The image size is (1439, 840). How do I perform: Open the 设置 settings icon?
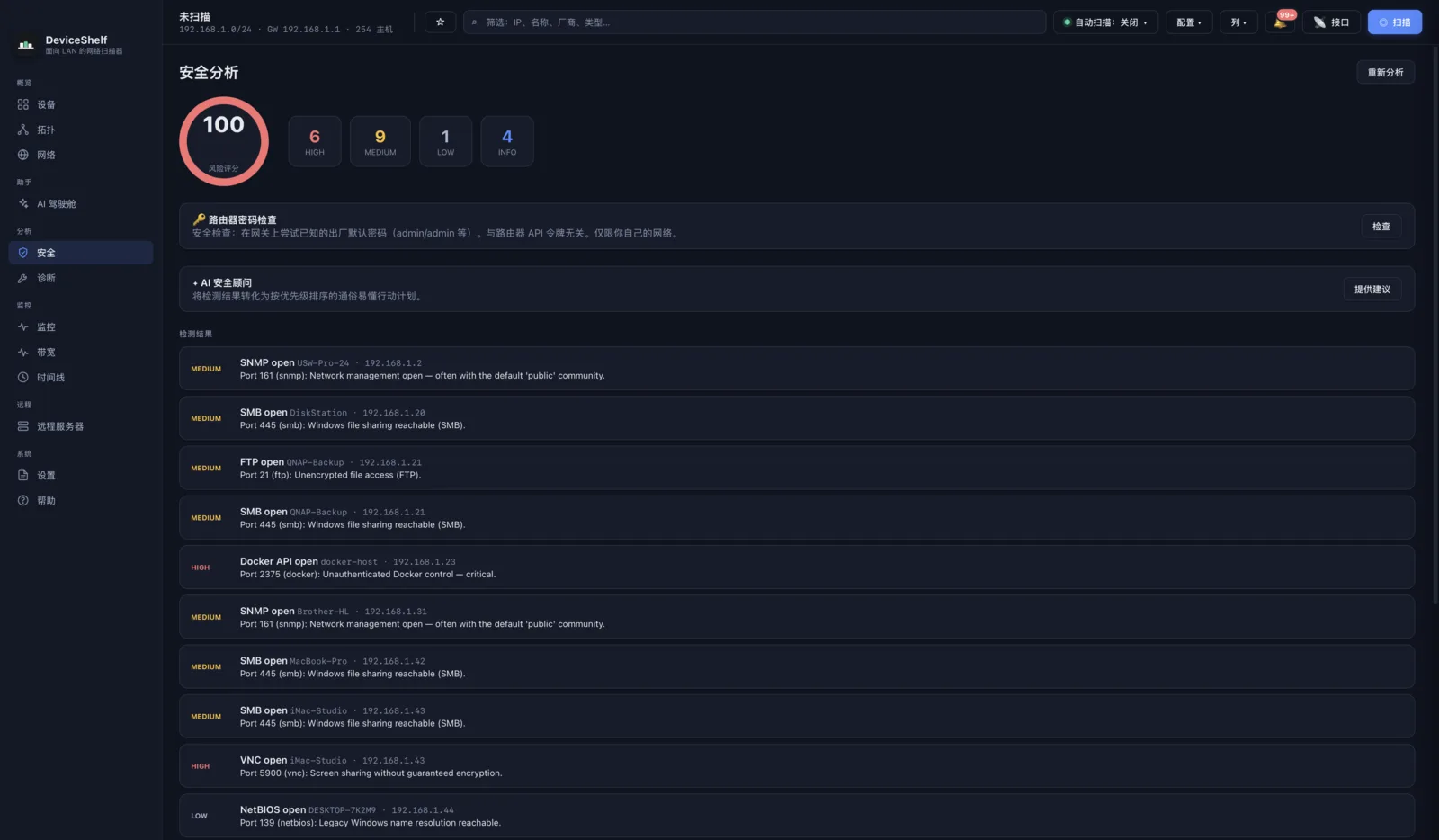[x=23, y=475]
